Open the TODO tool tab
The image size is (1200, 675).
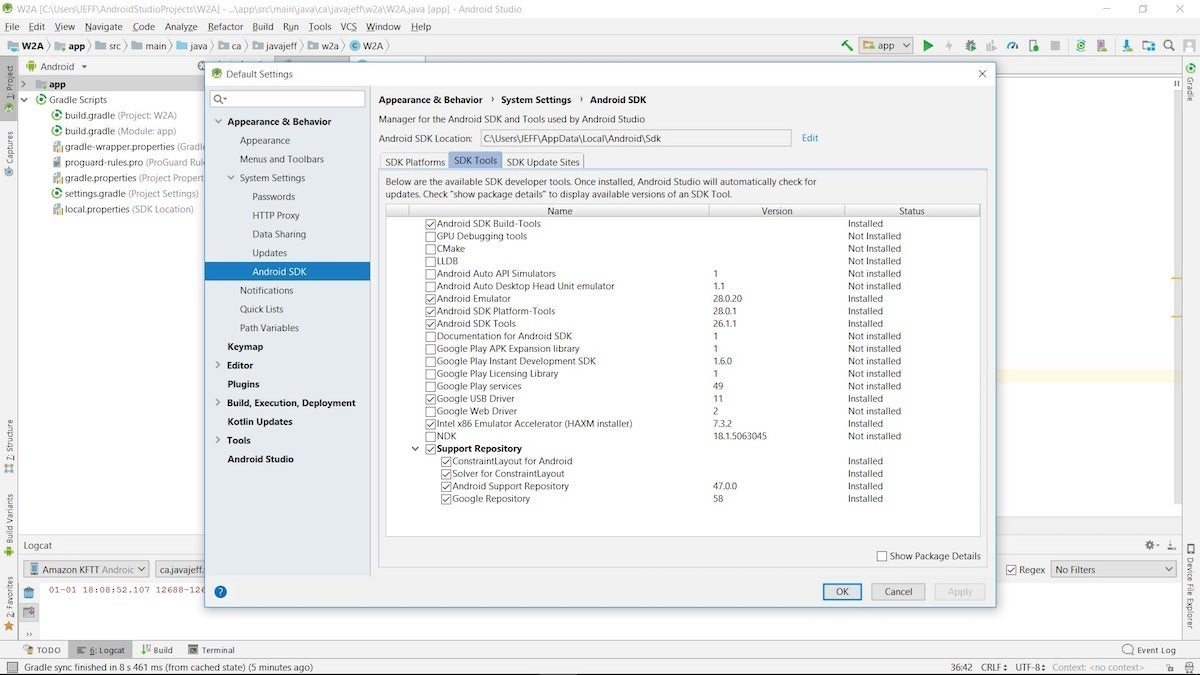pyautogui.click(x=42, y=650)
